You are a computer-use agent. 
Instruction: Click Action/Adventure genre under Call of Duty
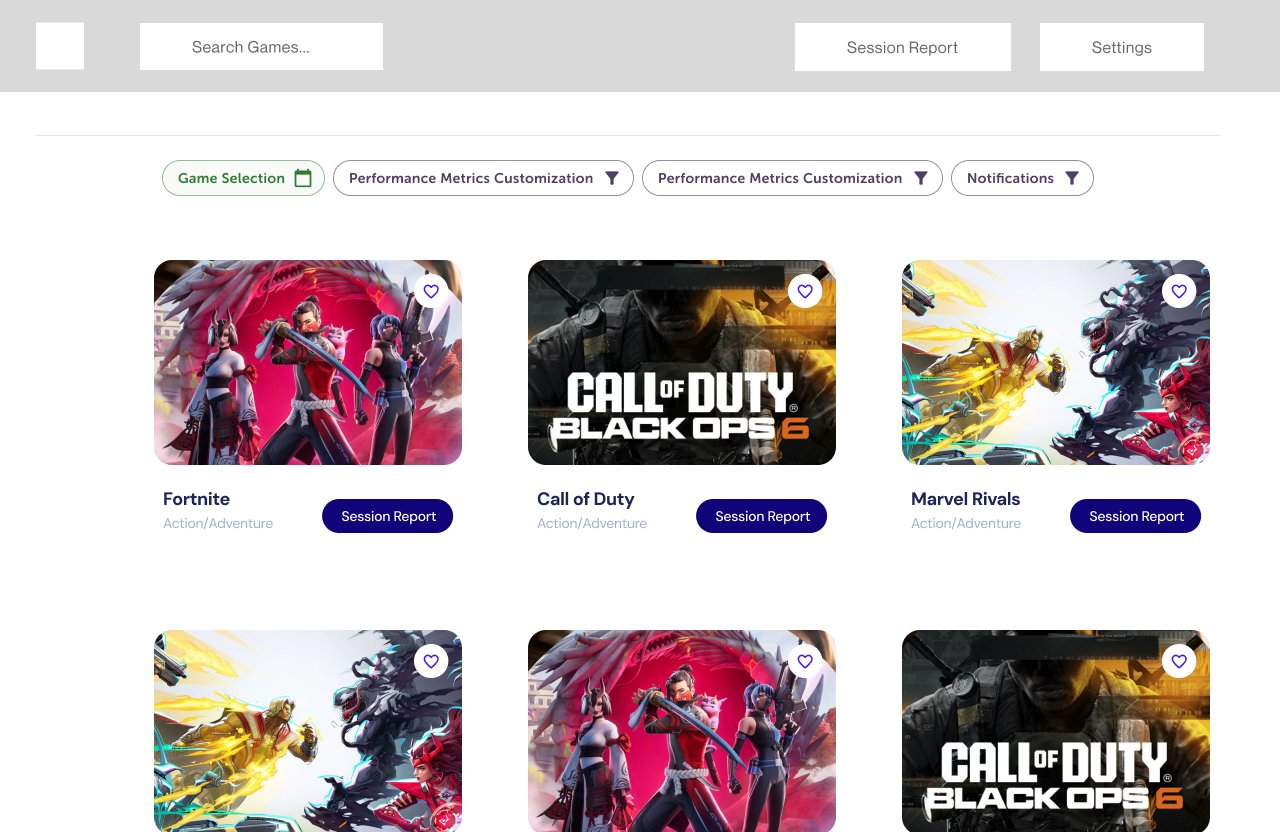(x=592, y=523)
